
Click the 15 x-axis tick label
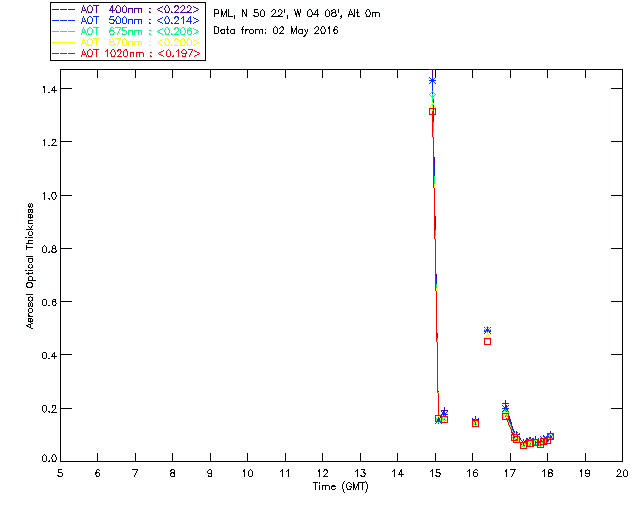[x=435, y=473]
